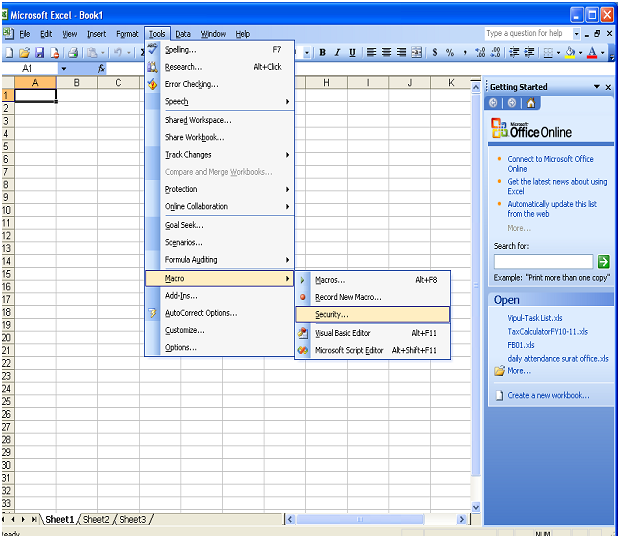Toggle Bold formatting
This screenshot has width=619, height=537.
[x=323, y=53]
